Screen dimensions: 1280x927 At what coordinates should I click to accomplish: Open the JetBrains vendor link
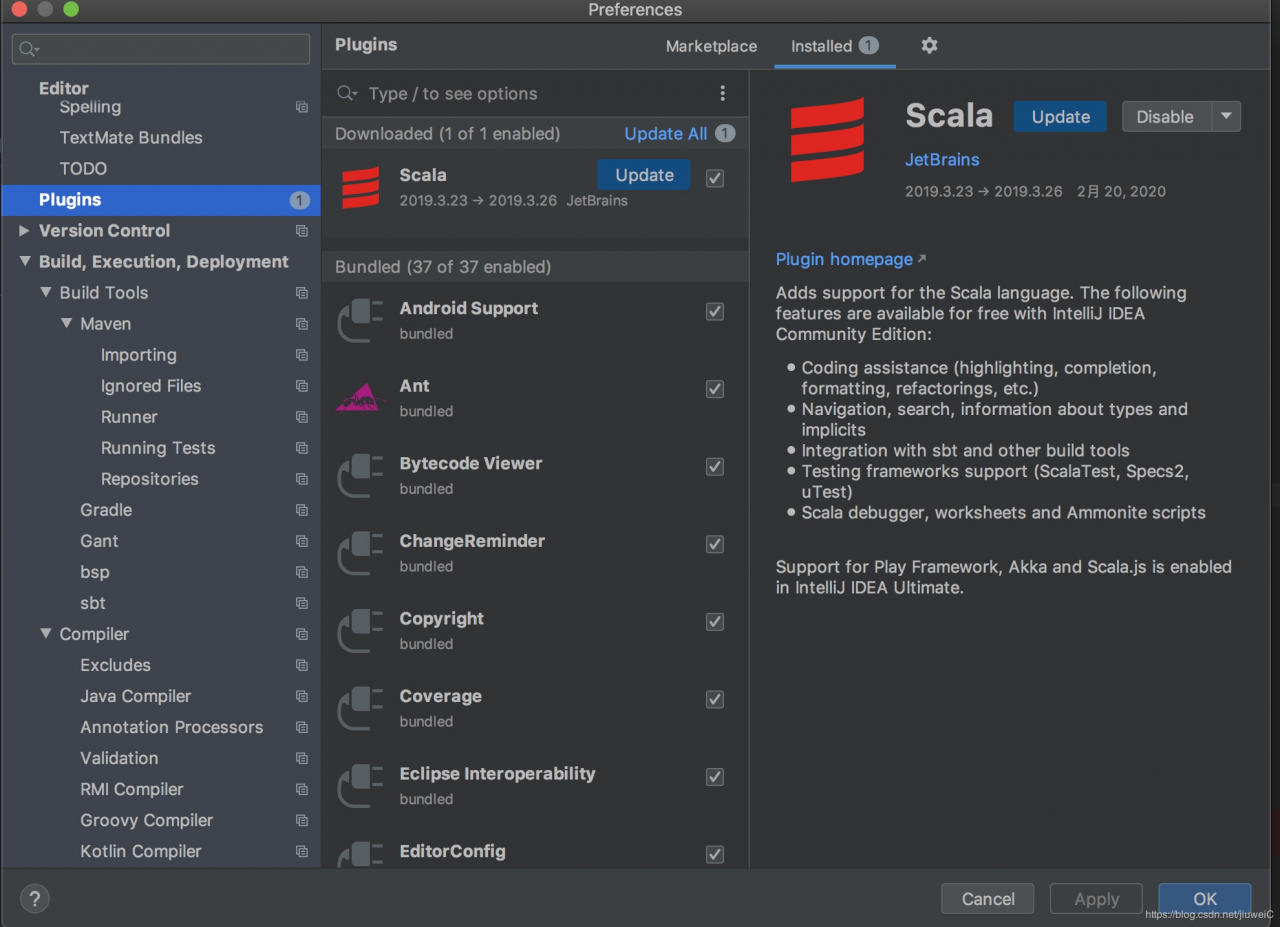[x=942, y=159]
